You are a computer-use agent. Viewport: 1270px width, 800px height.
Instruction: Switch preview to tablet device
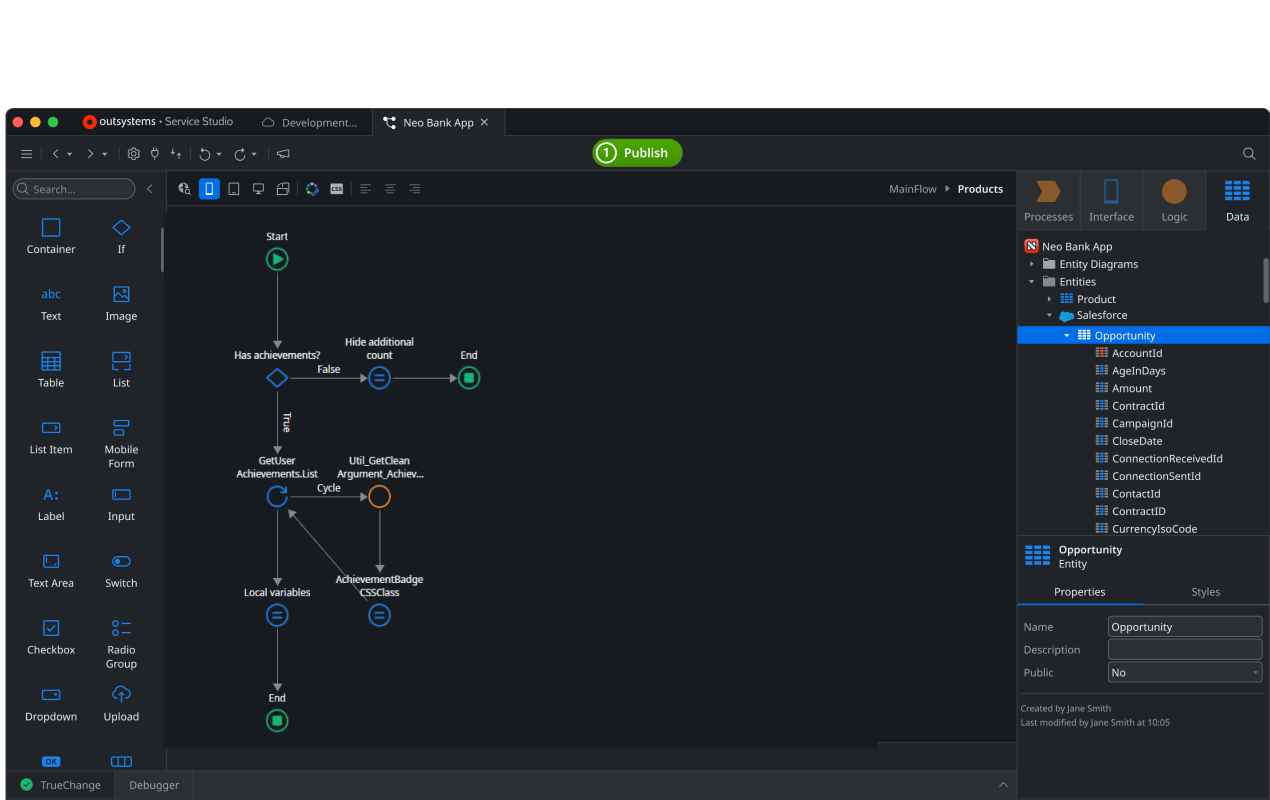coord(234,189)
